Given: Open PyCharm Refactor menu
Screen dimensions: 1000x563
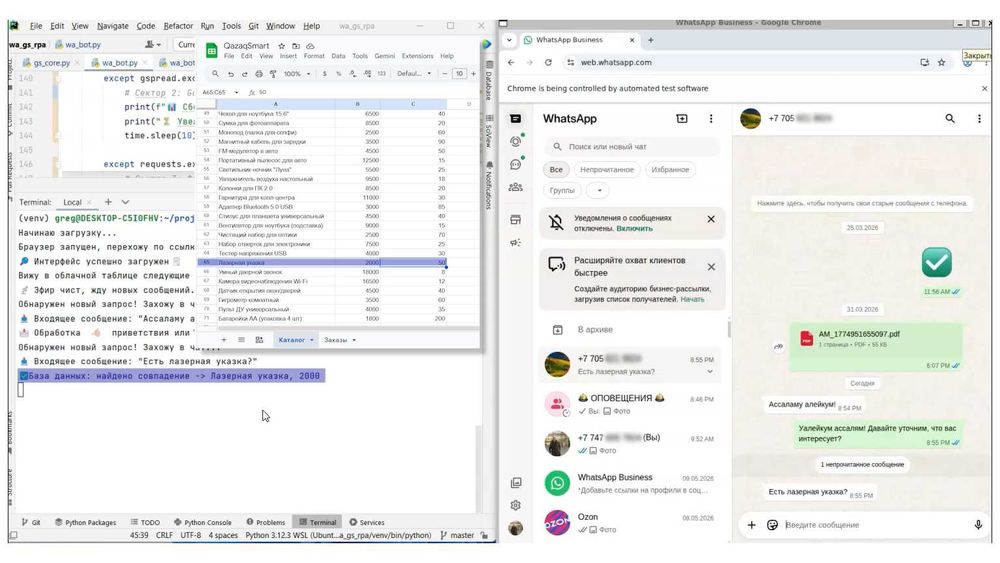Looking at the screenshot, I should pyautogui.click(x=178, y=26).
